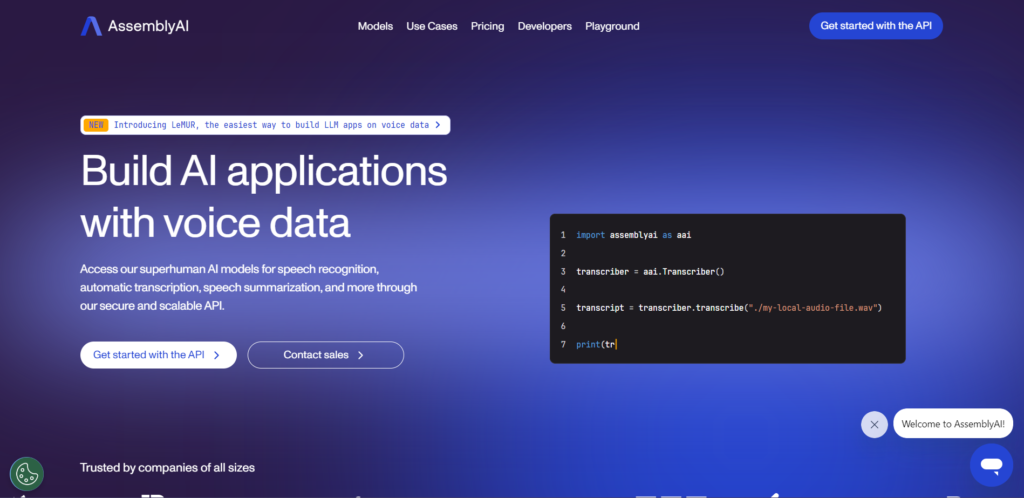1024x498 pixels.
Task: Click 'Trusted by companies of all sizes' text
Action: 167,467
